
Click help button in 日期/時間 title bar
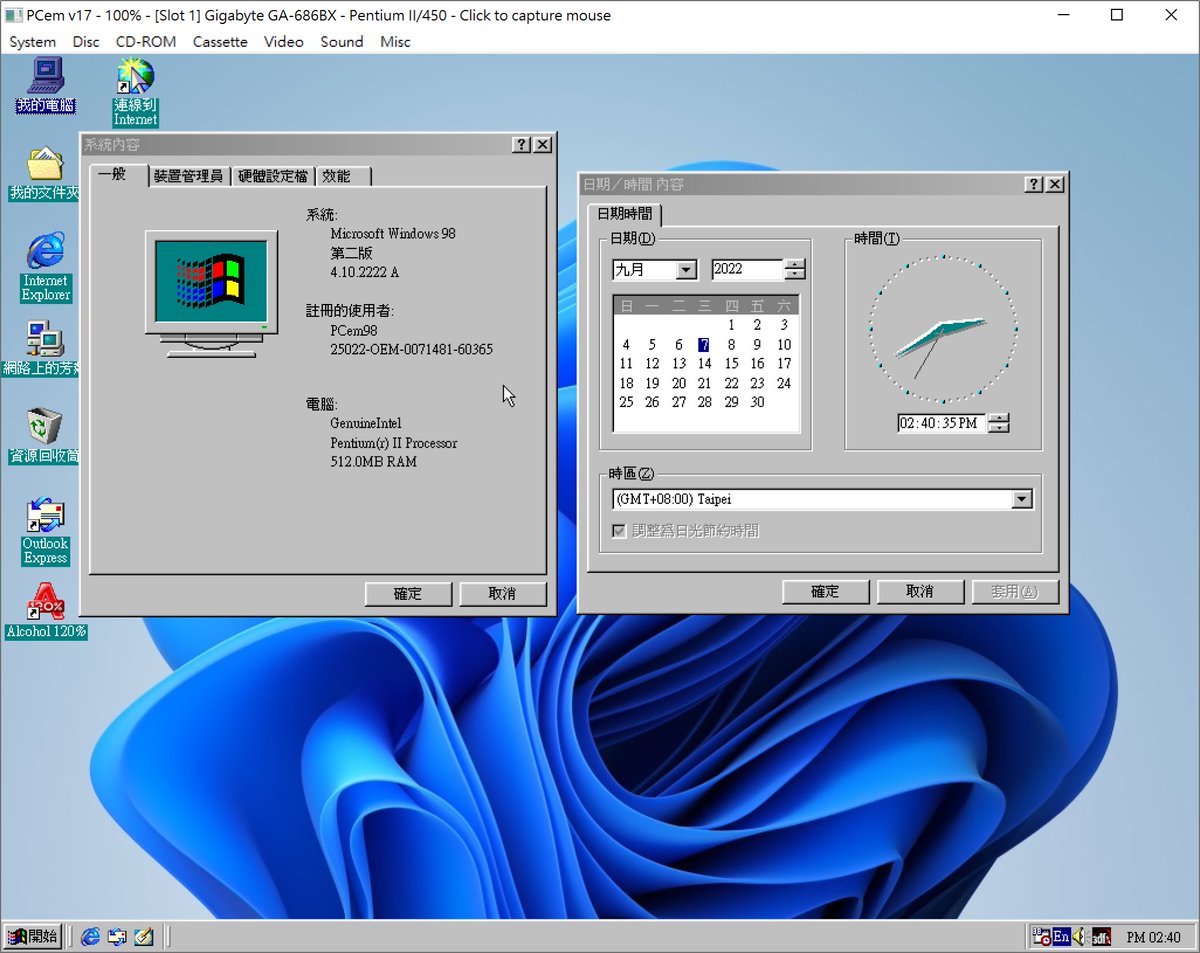pos(1035,185)
